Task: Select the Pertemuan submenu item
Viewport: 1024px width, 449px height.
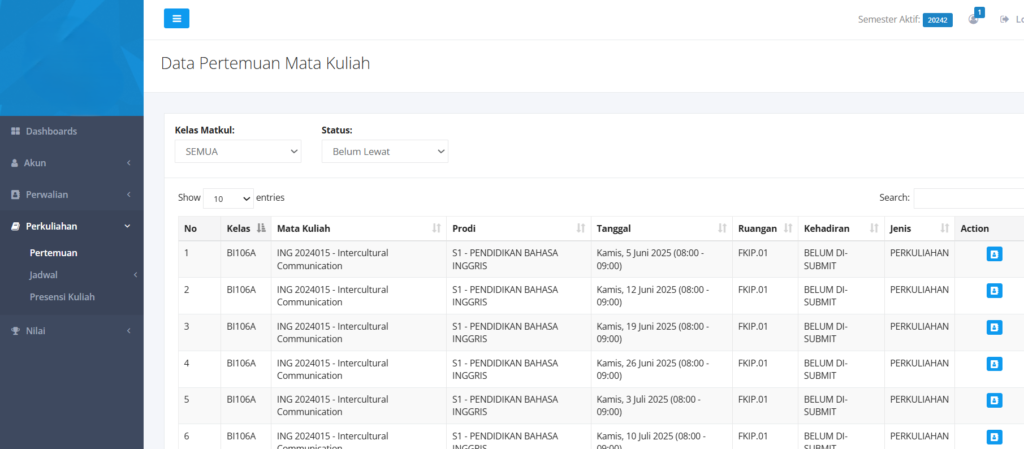Action: click(54, 253)
